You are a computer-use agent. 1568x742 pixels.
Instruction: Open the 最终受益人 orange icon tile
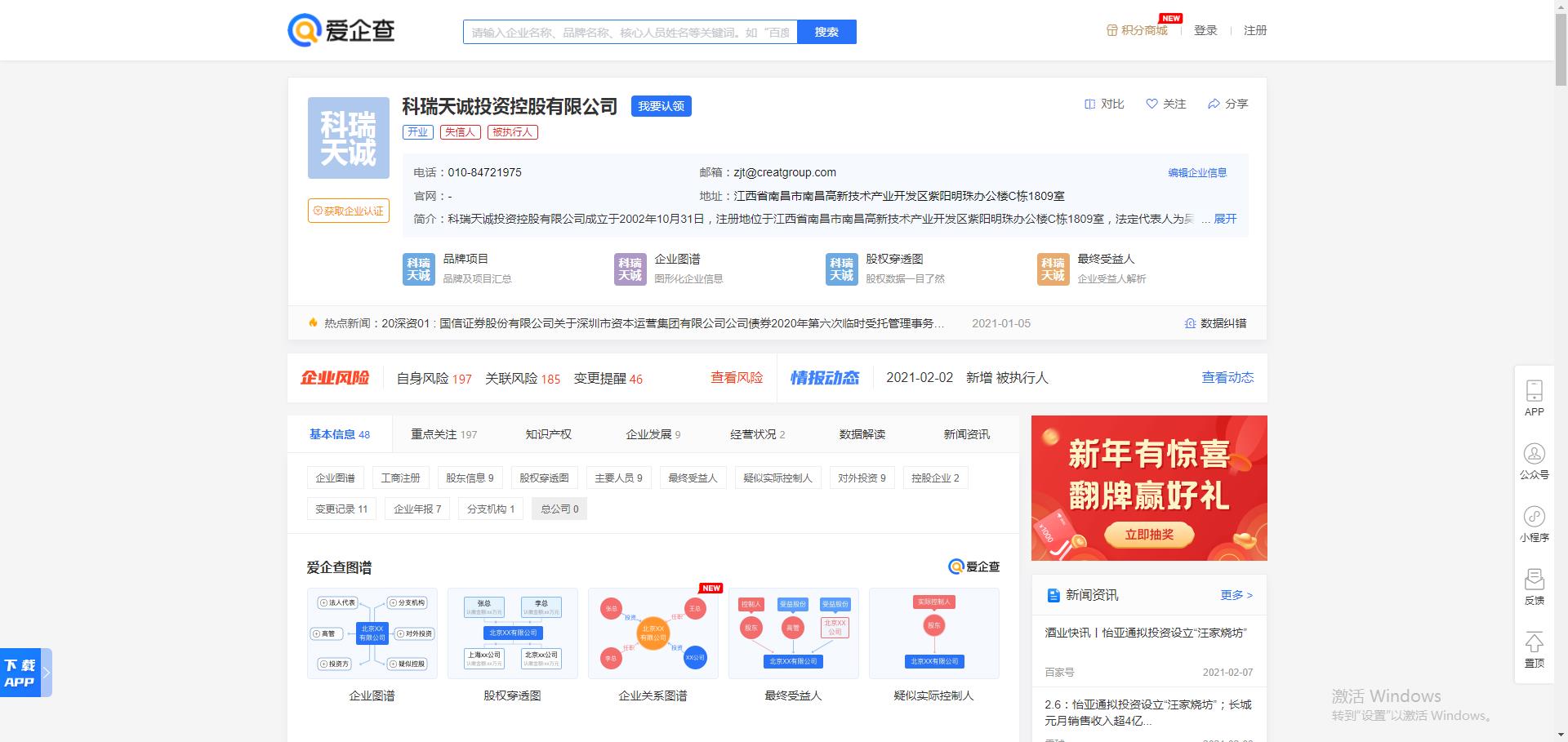tap(1053, 269)
